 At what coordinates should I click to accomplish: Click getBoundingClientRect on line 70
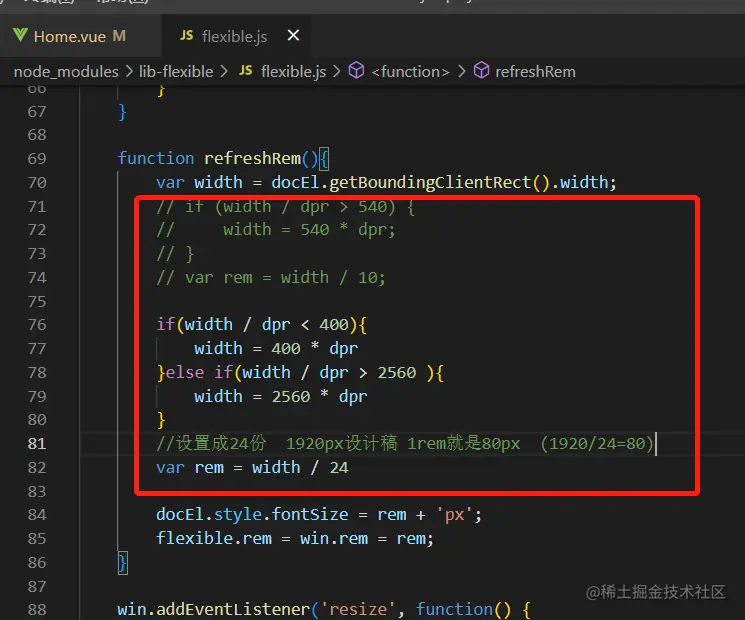pos(430,182)
